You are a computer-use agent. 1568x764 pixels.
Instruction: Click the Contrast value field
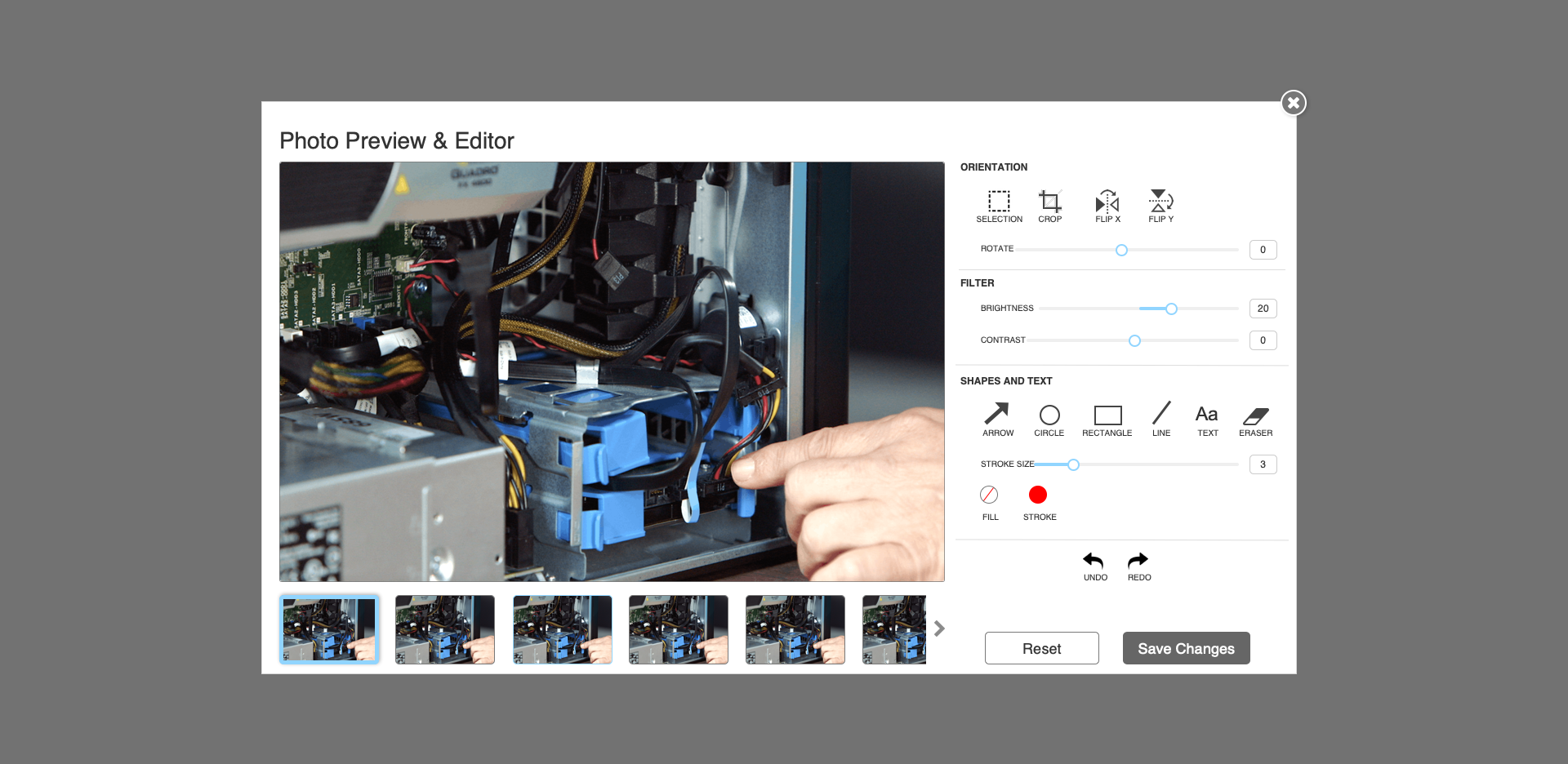click(1263, 340)
